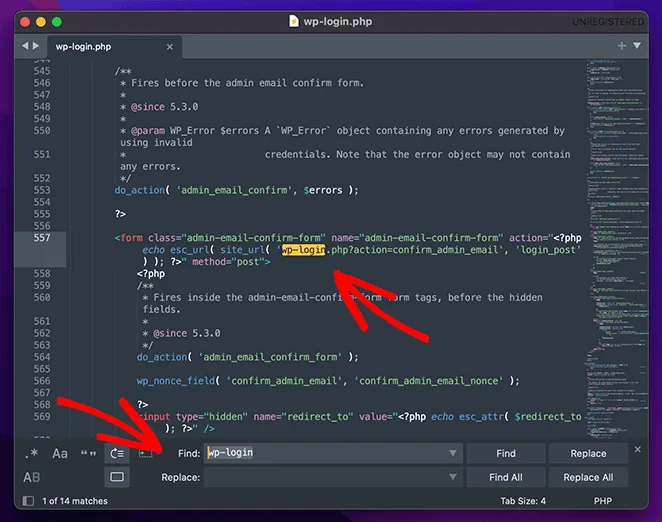Viewport: 662px width, 522px height.
Task: Click the red close window button
Action: [x=25, y=22]
